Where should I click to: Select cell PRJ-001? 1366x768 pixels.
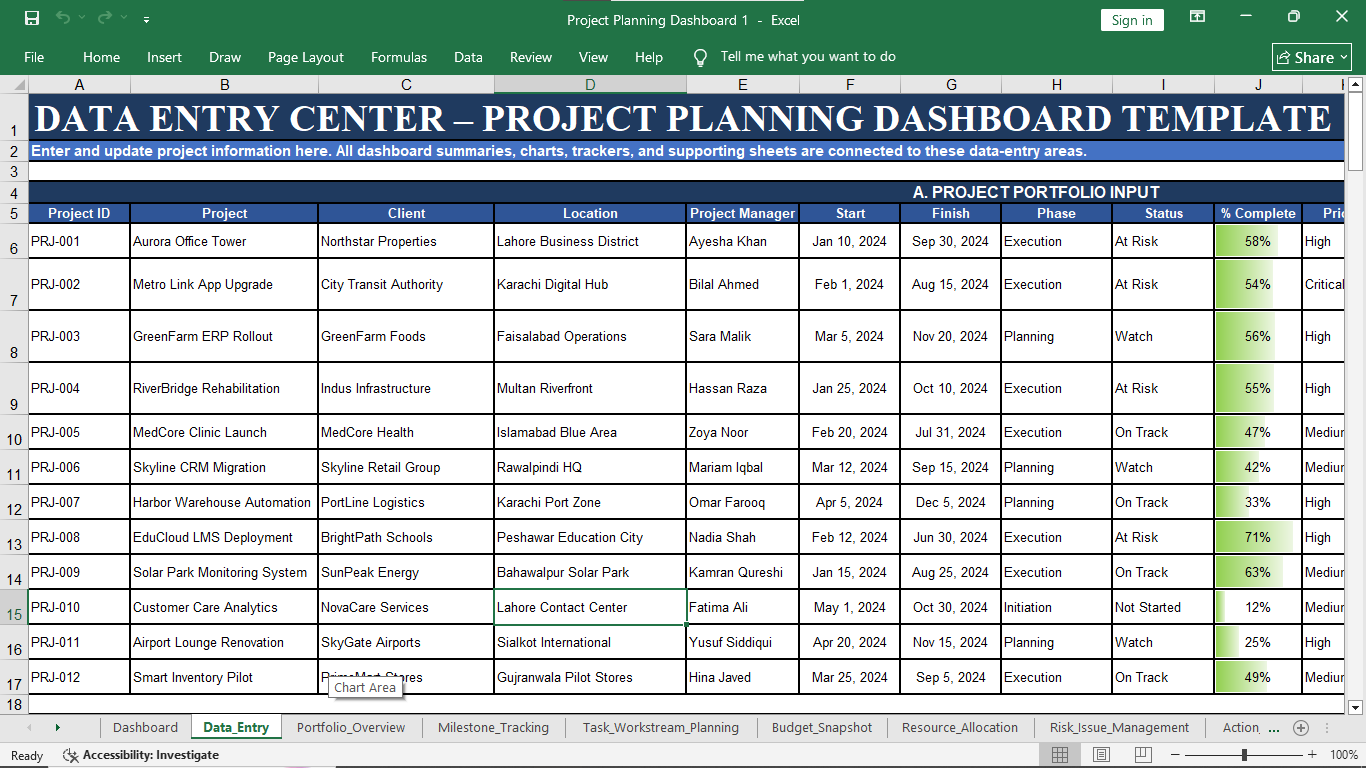pyautogui.click(x=79, y=241)
